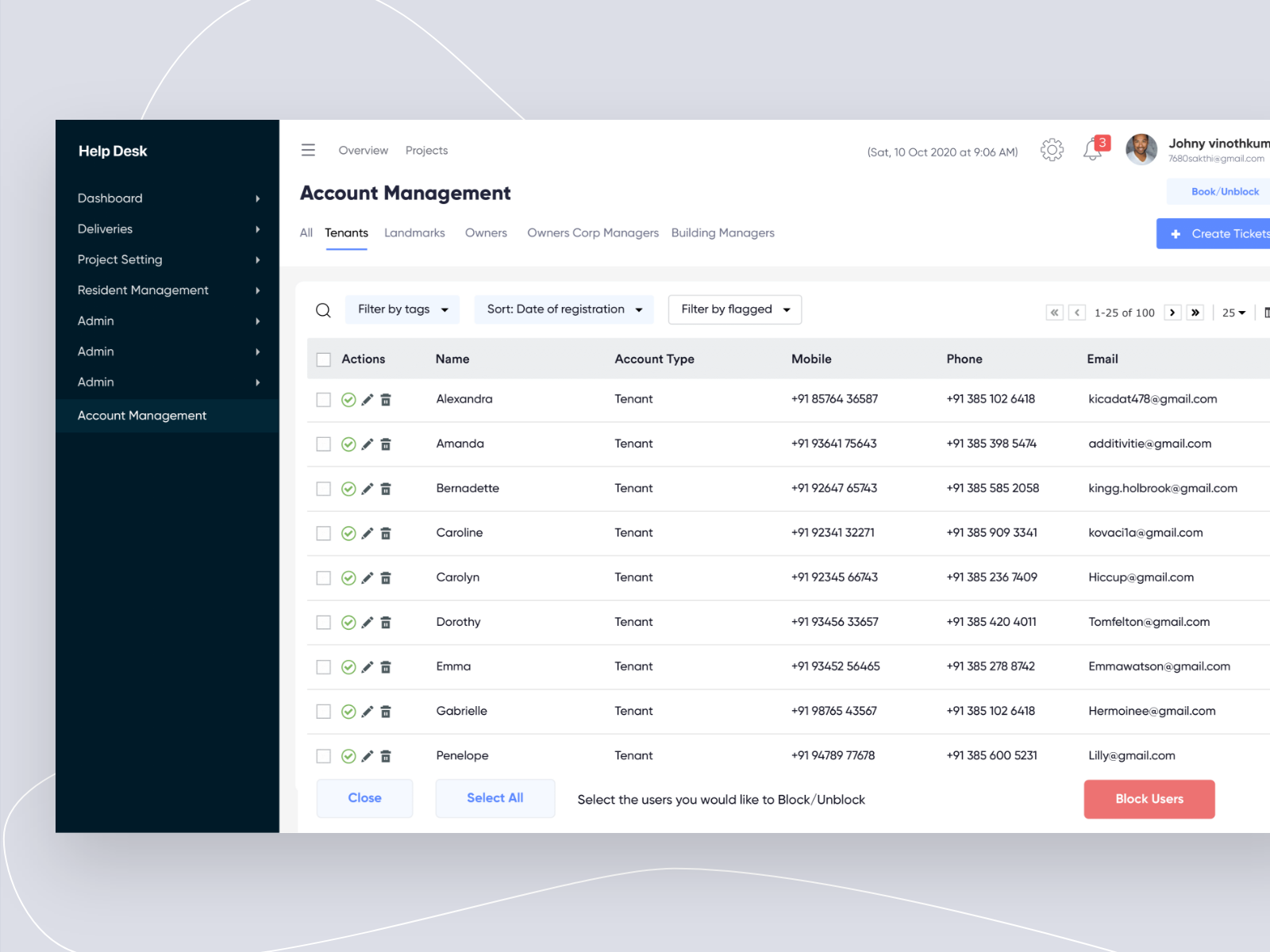Change rows per page with the 25 selector
The height and width of the screenshot is (952, 1270).
(x=1232, y=313)
